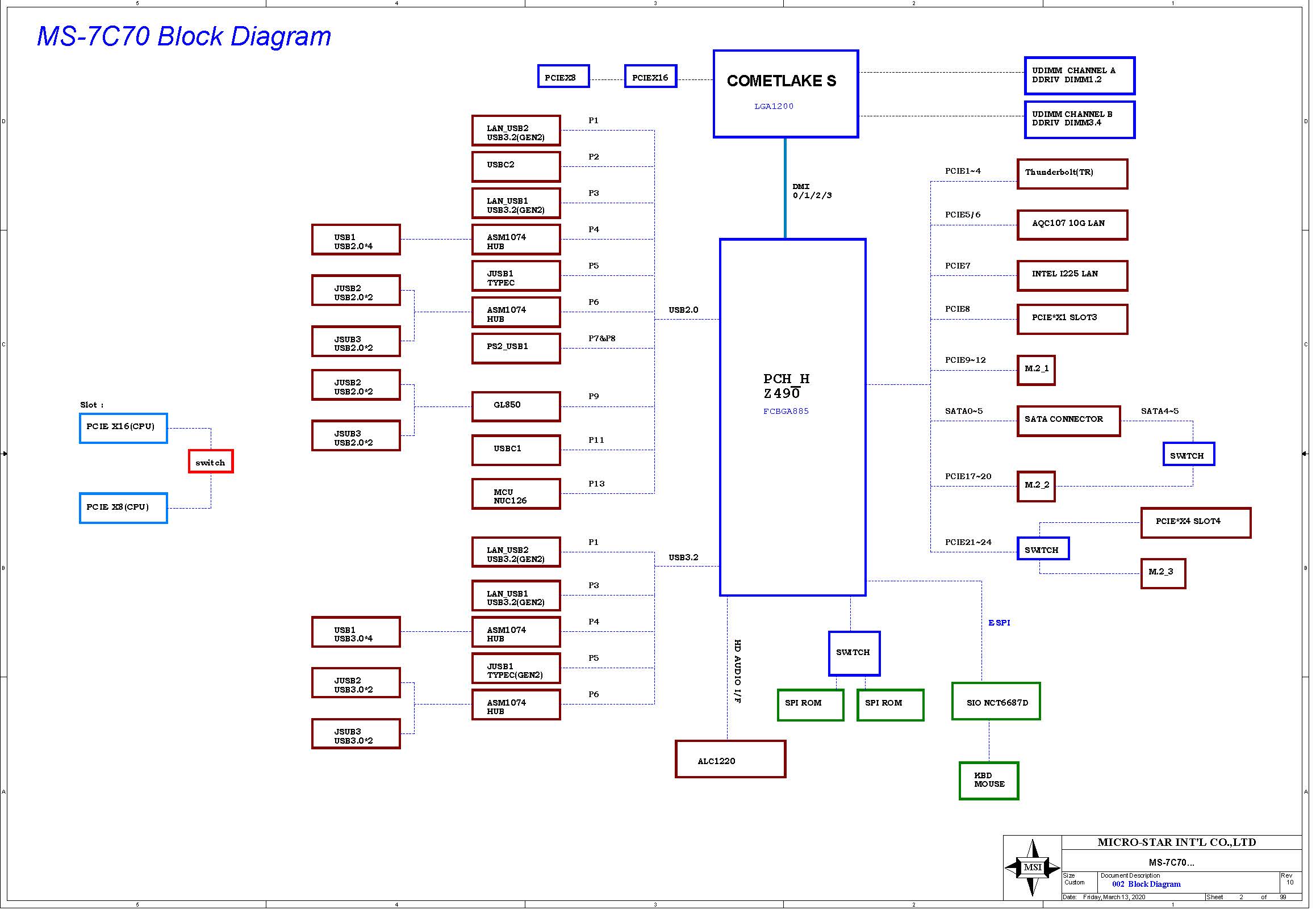The height and width of the screenshot is (910, 1316).
Task: Click the SIO NCT6687D block
Action: click(x=996, y=701)
